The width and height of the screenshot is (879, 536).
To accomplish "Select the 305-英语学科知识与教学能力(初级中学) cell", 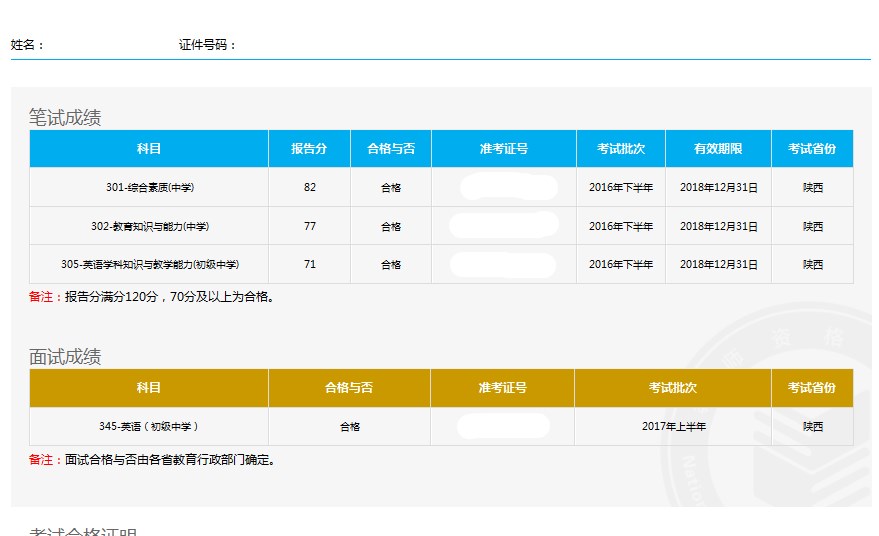I will (150, 264).
